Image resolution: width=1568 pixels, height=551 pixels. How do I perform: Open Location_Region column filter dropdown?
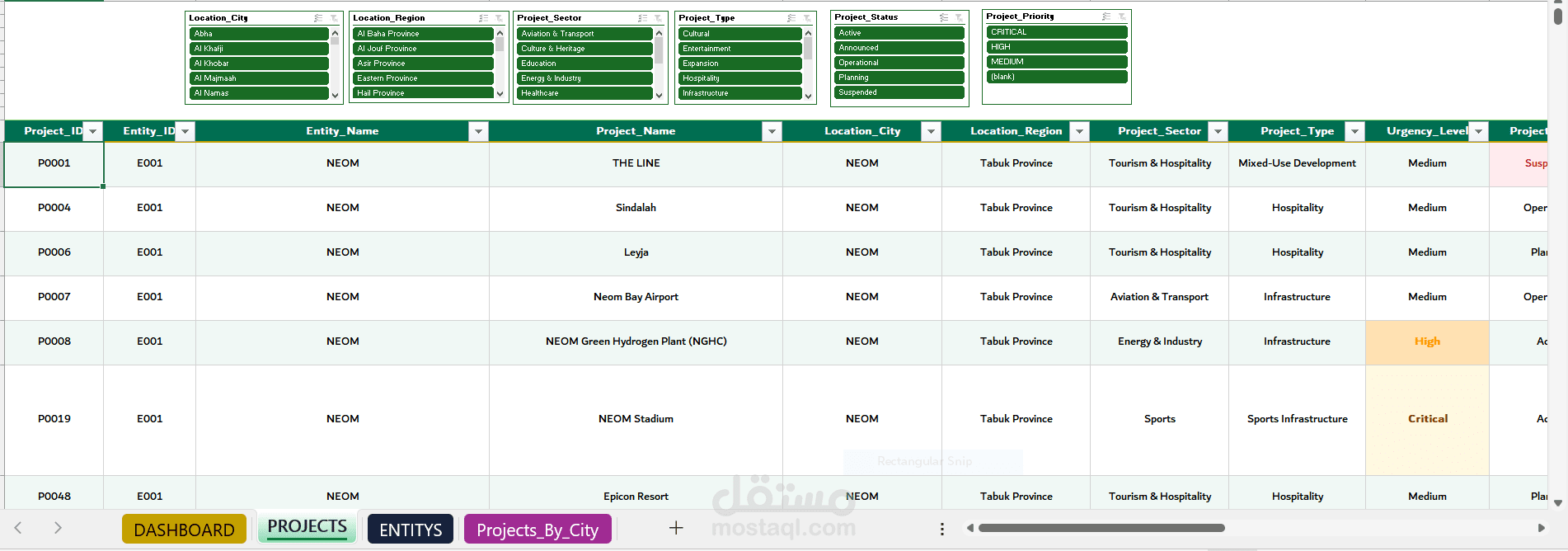click(1079, 131)
